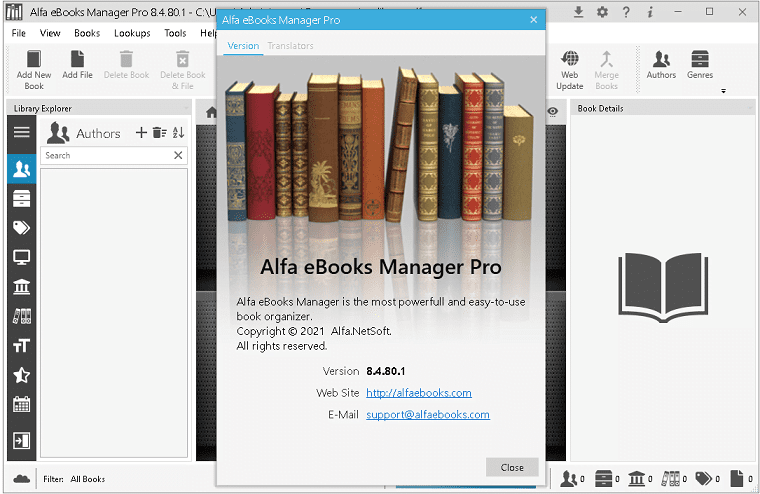Toggle the A-Z sort order icon
This screenshot has height=494, width=760.
[178, 132]
